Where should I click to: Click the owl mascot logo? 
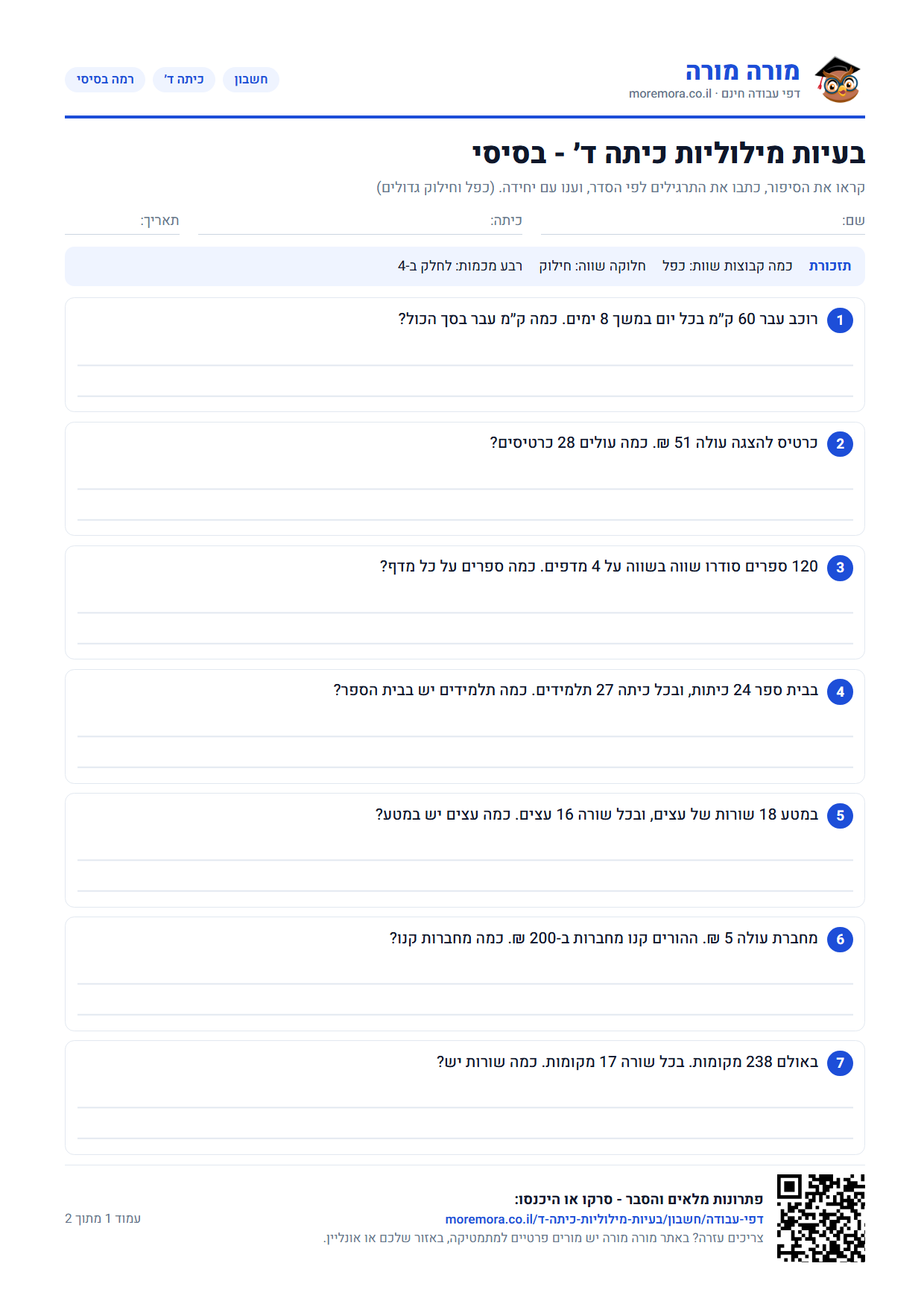[838, 79]
